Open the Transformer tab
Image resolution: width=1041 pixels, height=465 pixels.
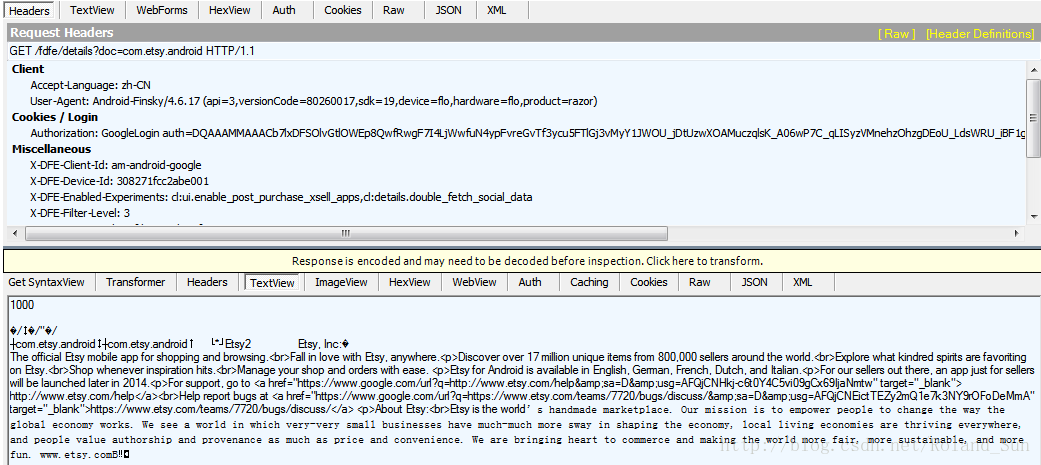pyautogui.click(x=135, y=282)
